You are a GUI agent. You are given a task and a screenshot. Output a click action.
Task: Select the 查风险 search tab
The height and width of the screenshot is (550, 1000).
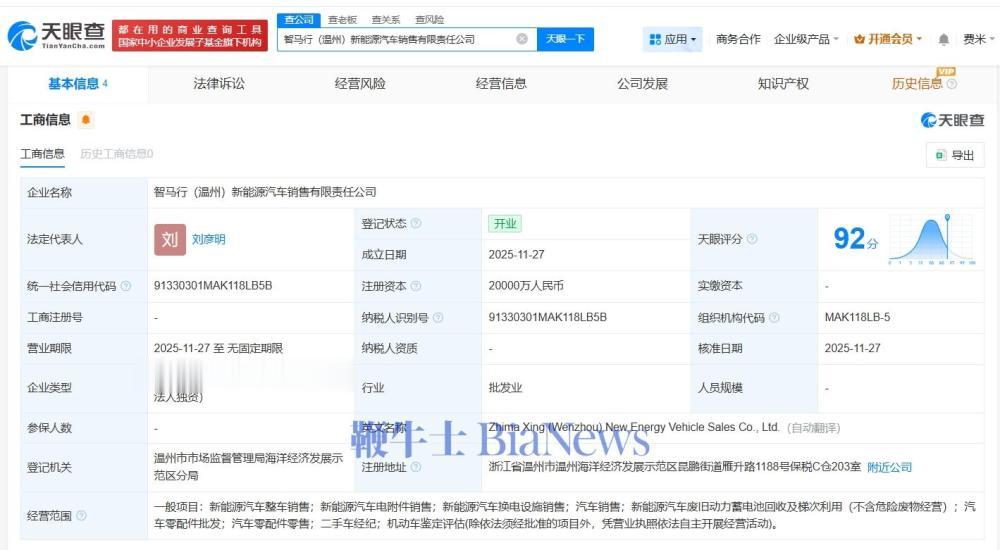click(429, 20)
